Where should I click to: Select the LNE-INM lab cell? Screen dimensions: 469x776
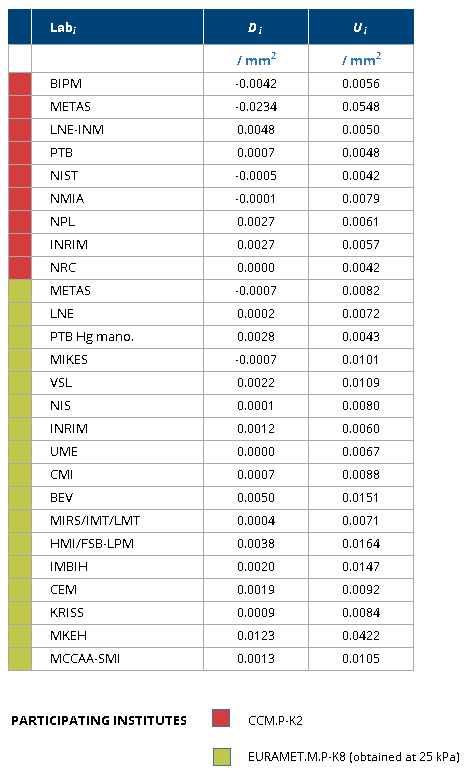(x=117, y=130)
